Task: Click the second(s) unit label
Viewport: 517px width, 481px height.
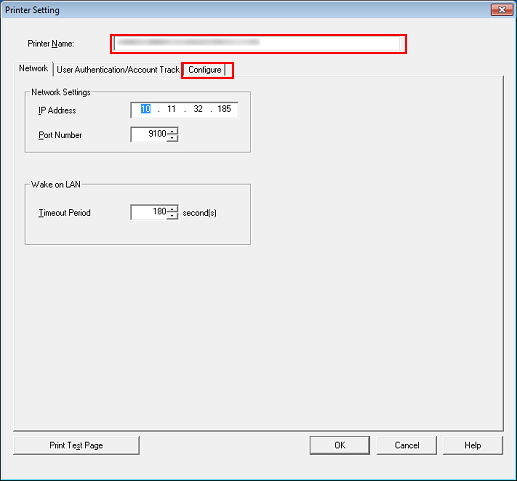Action: pos(200,213)
